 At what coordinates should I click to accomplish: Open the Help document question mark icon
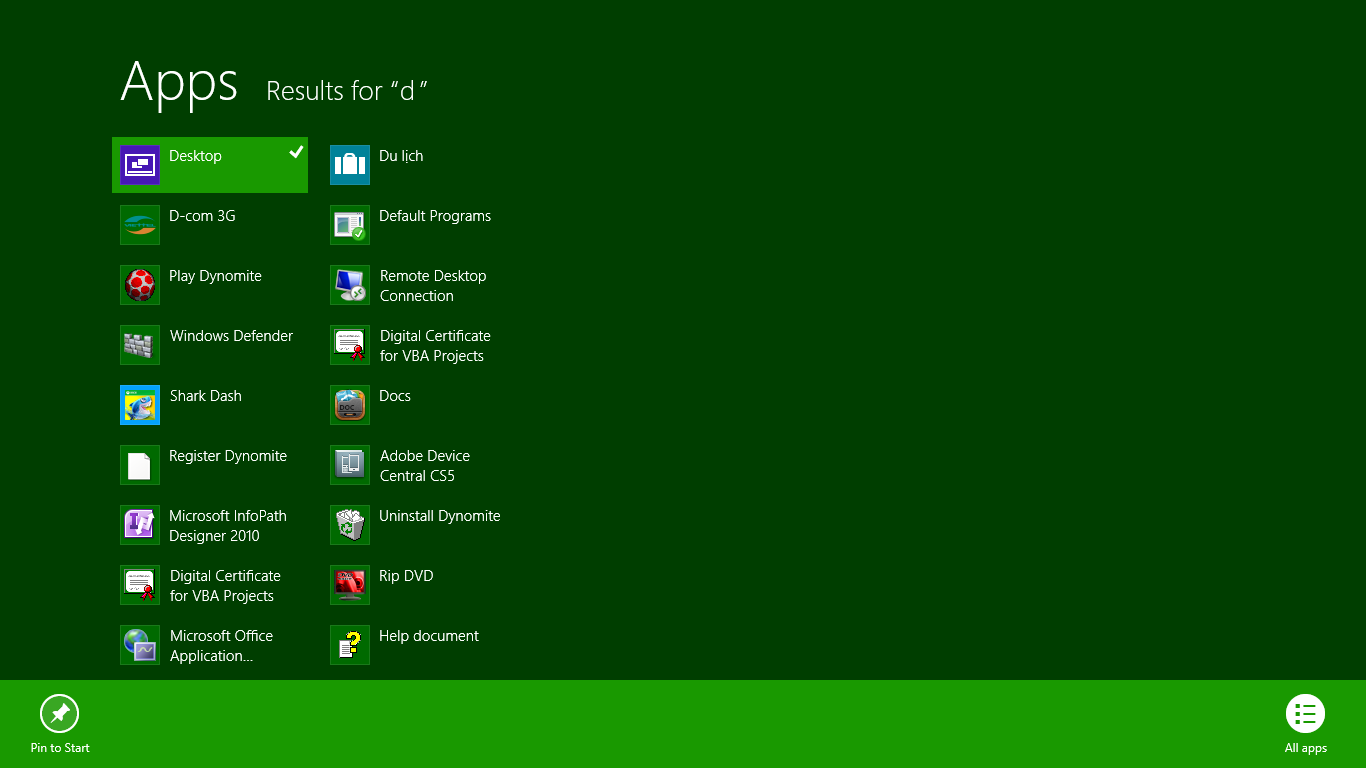coord(350,645)
